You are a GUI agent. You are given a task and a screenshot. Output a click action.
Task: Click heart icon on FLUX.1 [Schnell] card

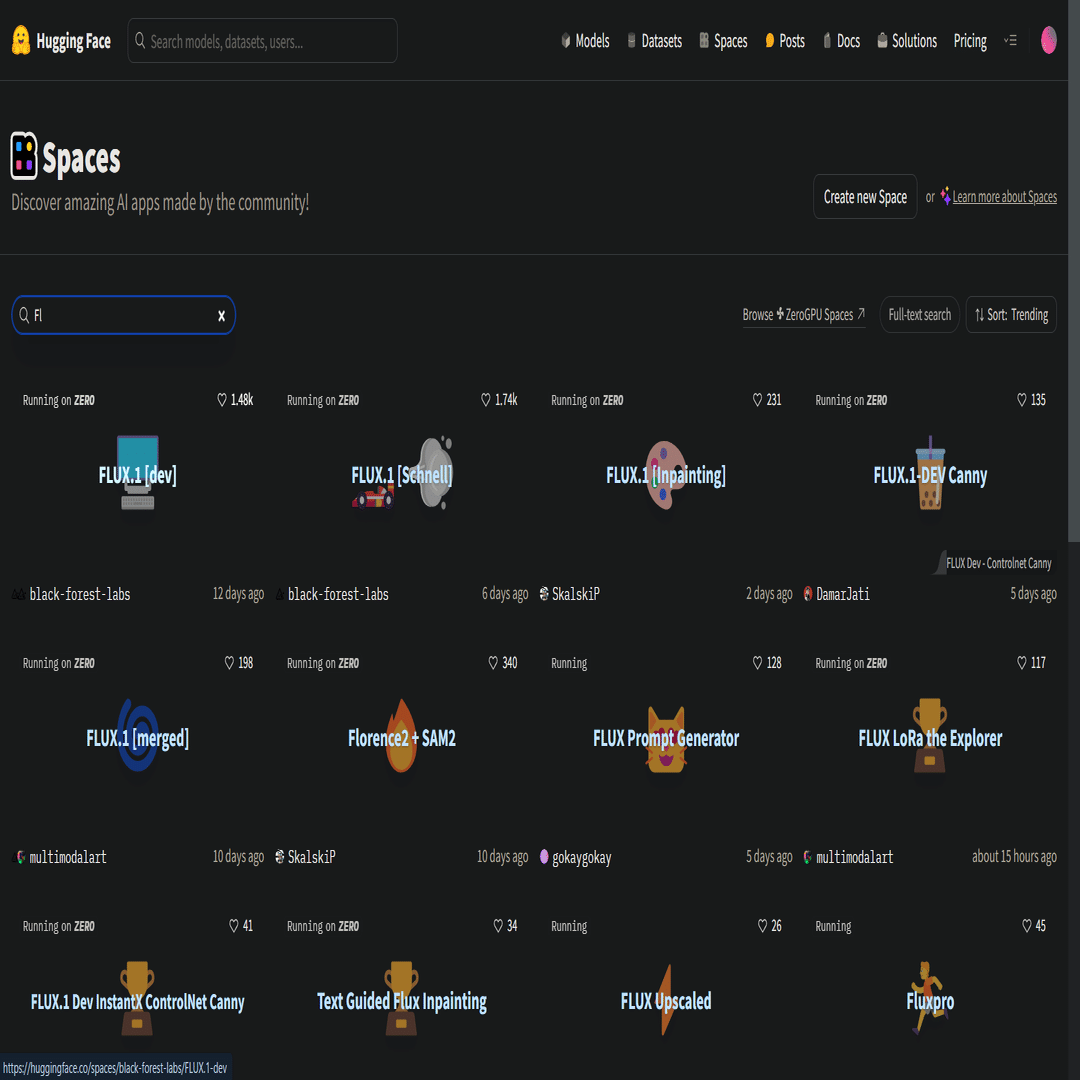[486, 400]
